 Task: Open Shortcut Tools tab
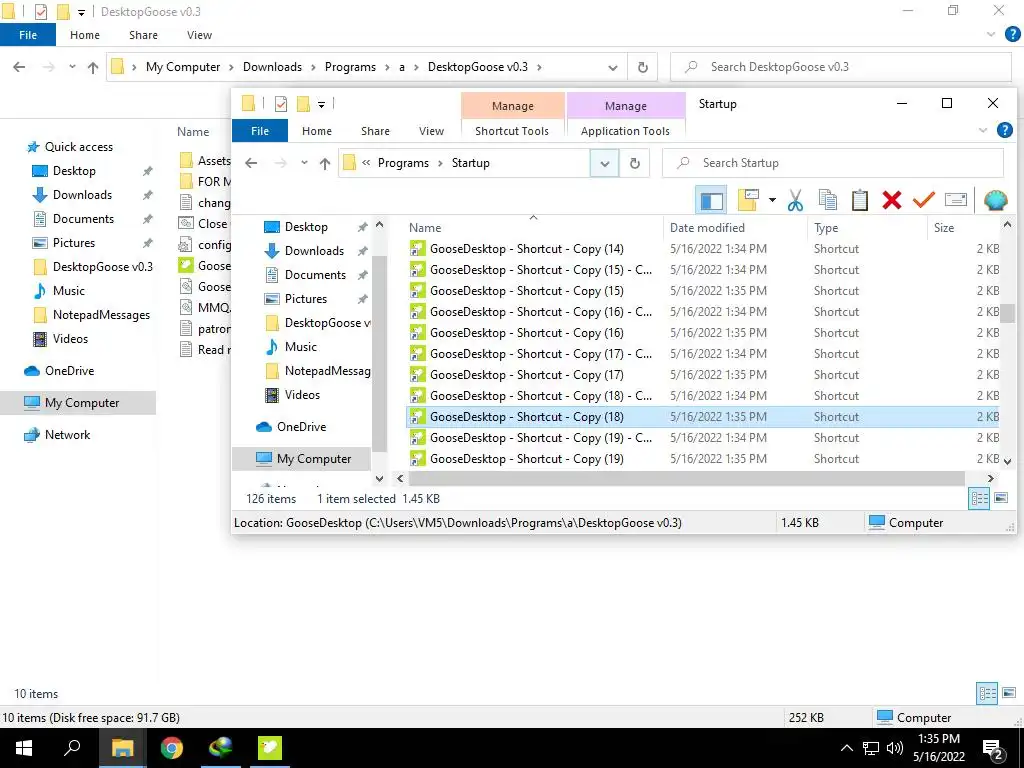click(512, 131)
